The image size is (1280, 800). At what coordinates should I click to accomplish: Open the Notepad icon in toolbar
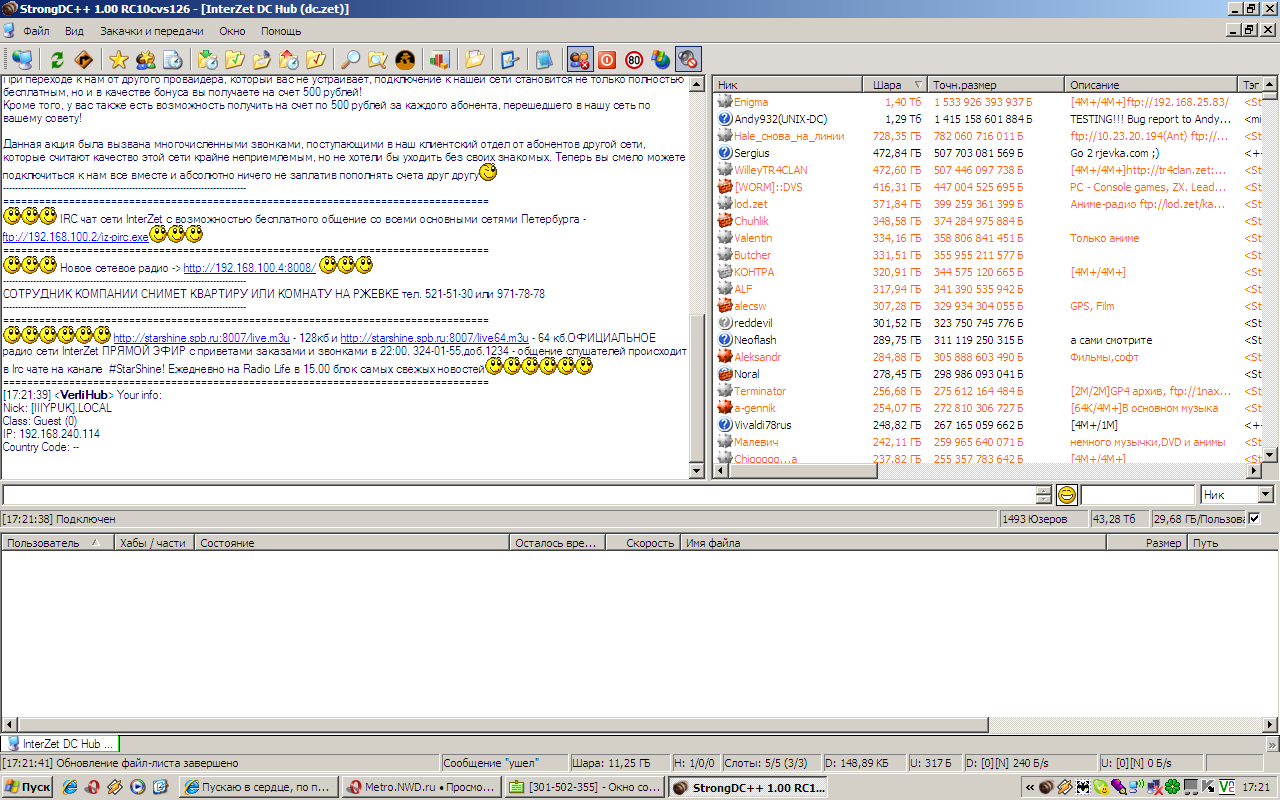(x=543, y=59)
